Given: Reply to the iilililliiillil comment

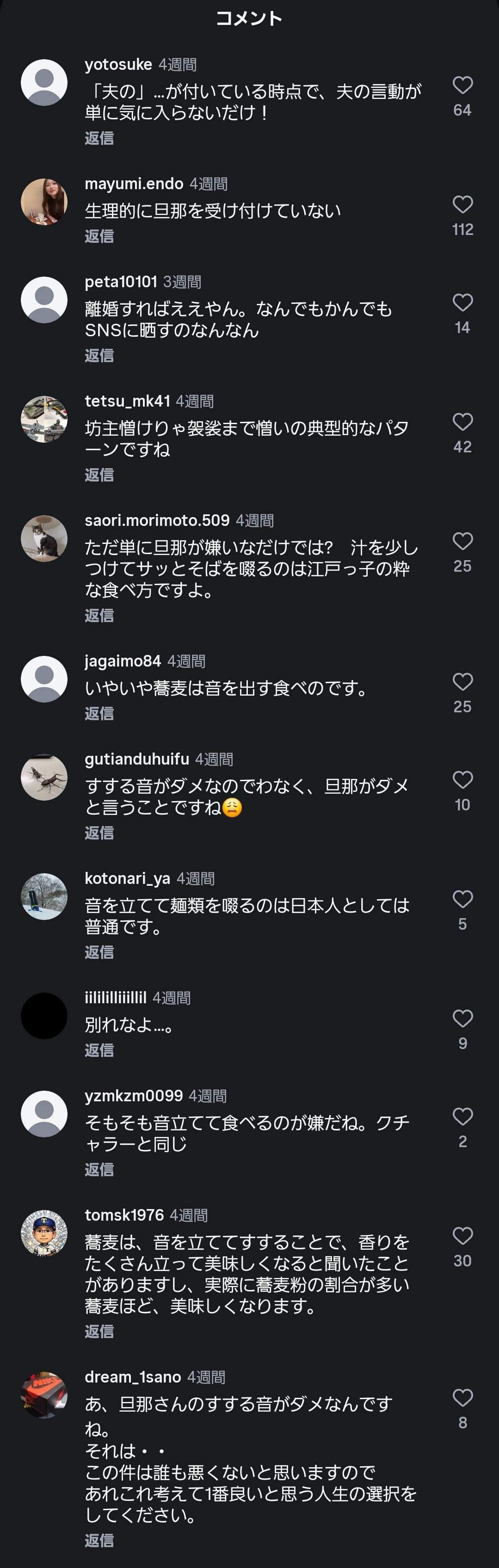Looking at the screenshot, I should click(x=99, y=1050).
